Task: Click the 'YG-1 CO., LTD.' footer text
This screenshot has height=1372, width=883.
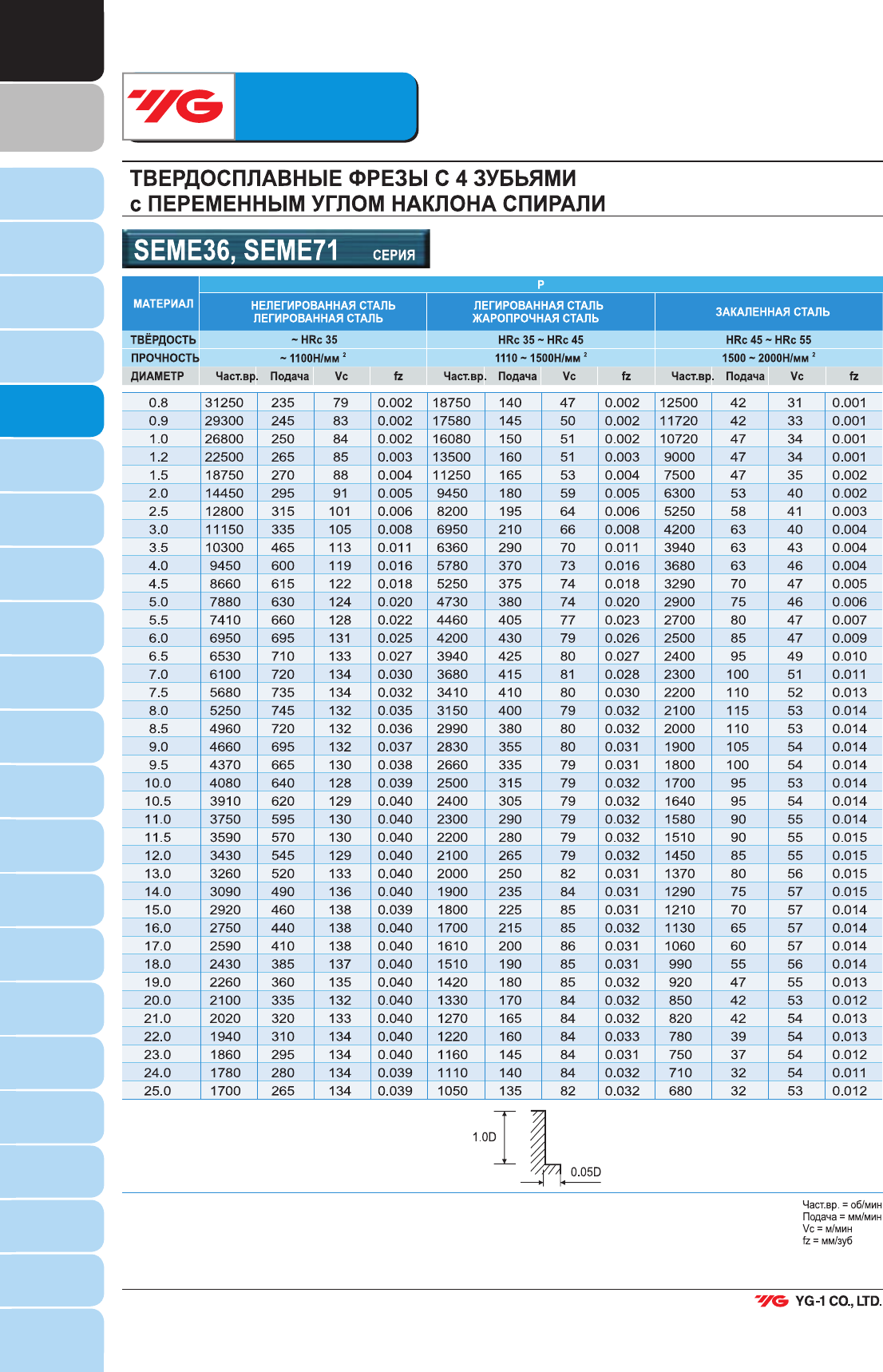Action: tap(838, 1301)
